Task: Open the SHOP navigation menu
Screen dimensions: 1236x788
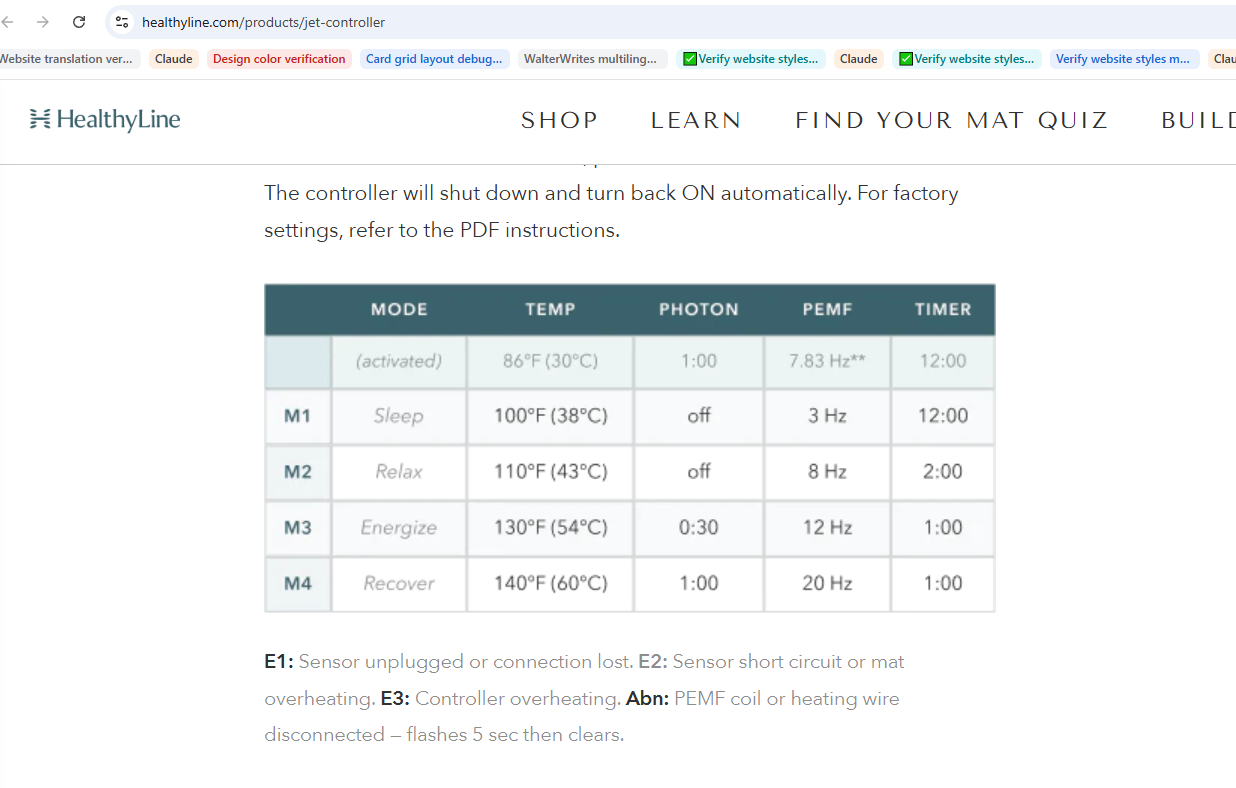Action: pos(559,121)
